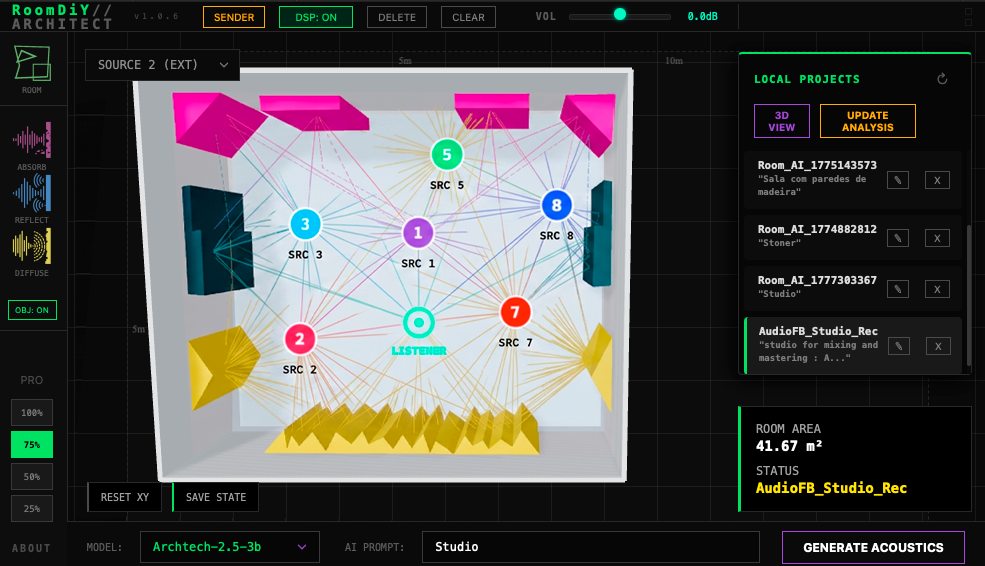This screenshot has width=985, height=566.
Task: Edit the Room_AI_1775143573 project name
Action: [x=898, y=180]
